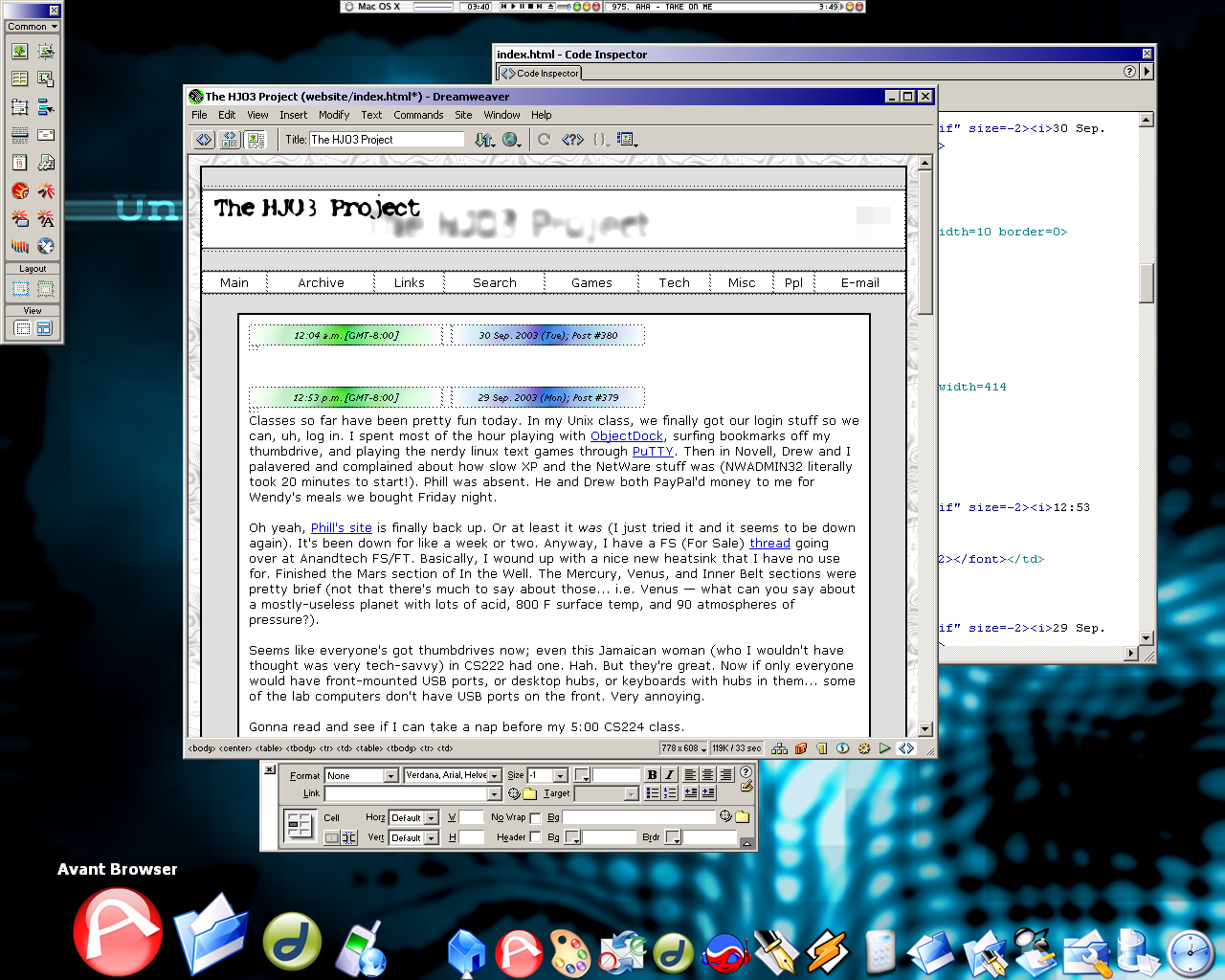This screenshot has height=980, width=1225.
Task: Open the Commands menu
Action: 418,115
